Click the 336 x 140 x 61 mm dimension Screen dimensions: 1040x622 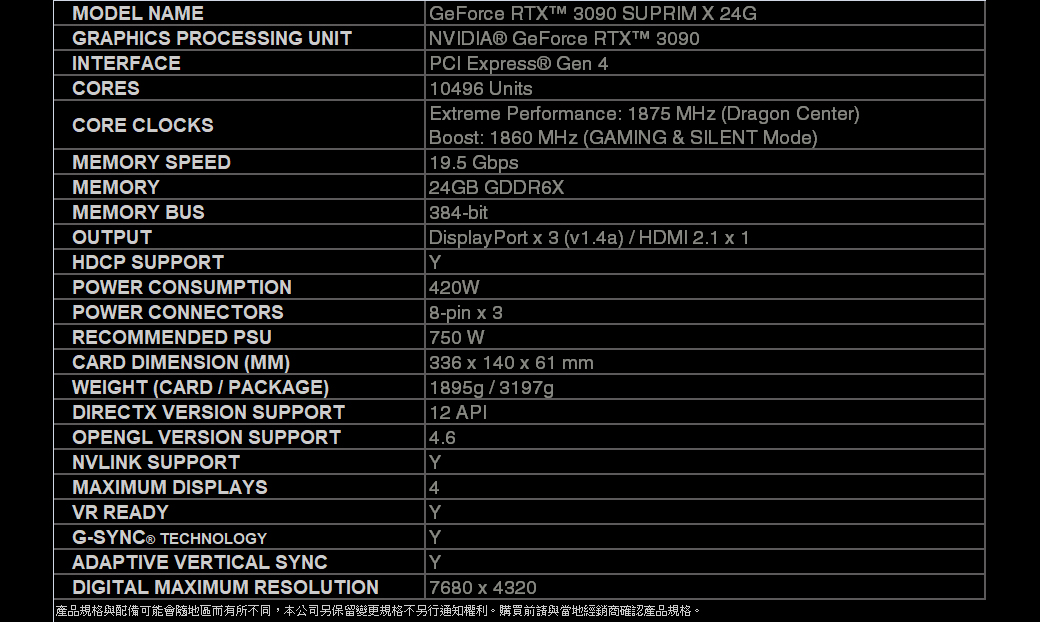pos(510,363)
